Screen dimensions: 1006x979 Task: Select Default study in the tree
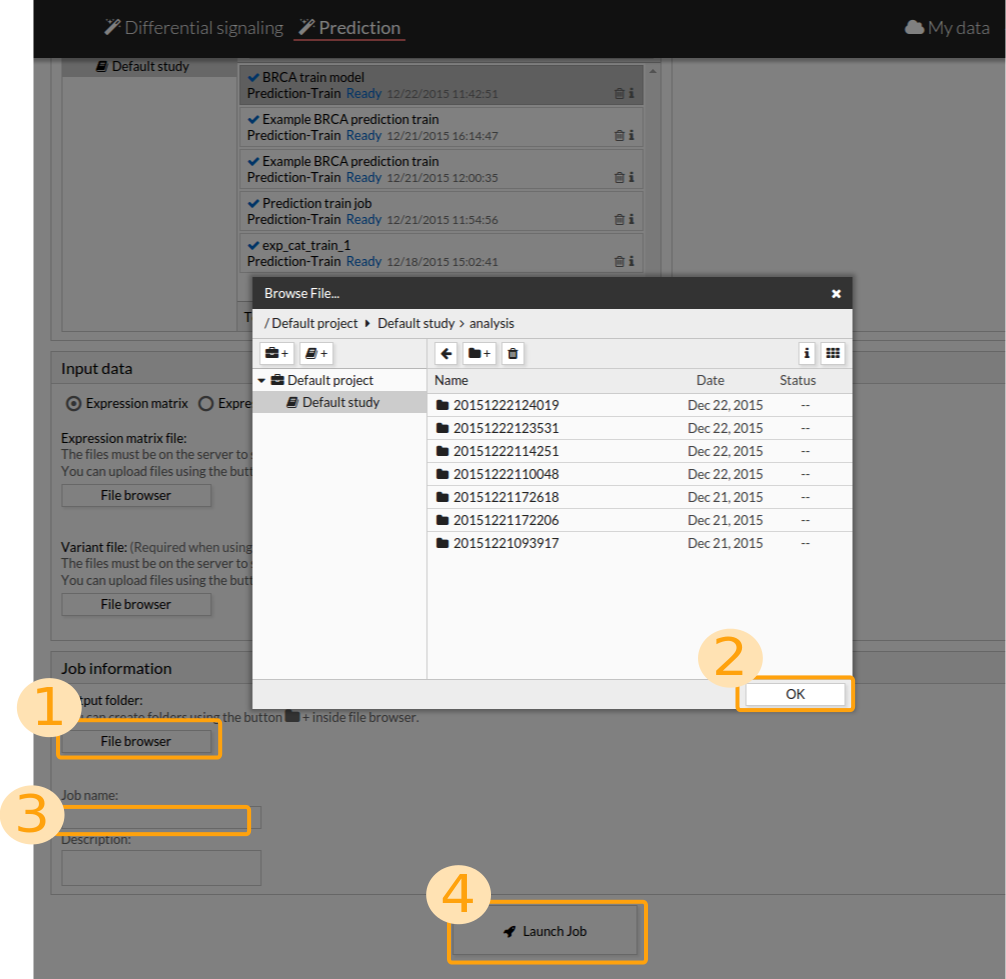(340, 402)
